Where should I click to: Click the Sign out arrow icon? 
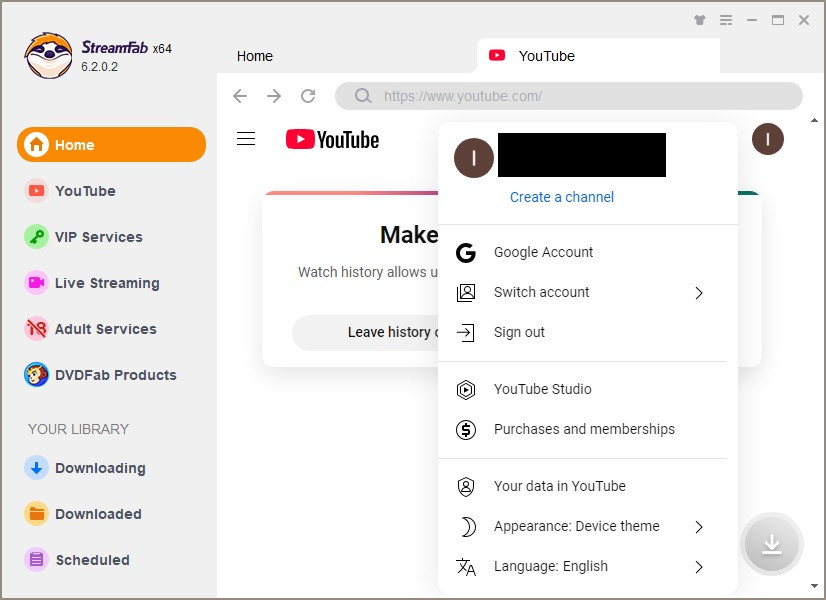point(466,333)
